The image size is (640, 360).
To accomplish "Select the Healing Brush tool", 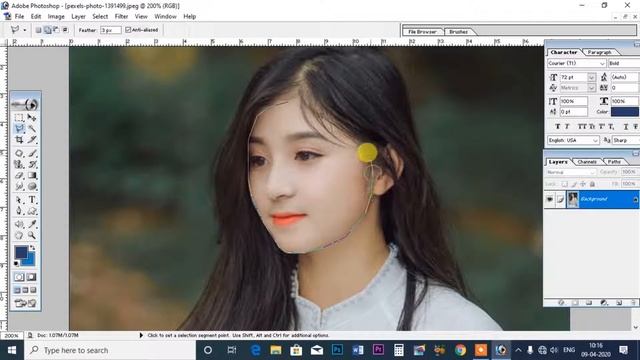I will (19, 153).
